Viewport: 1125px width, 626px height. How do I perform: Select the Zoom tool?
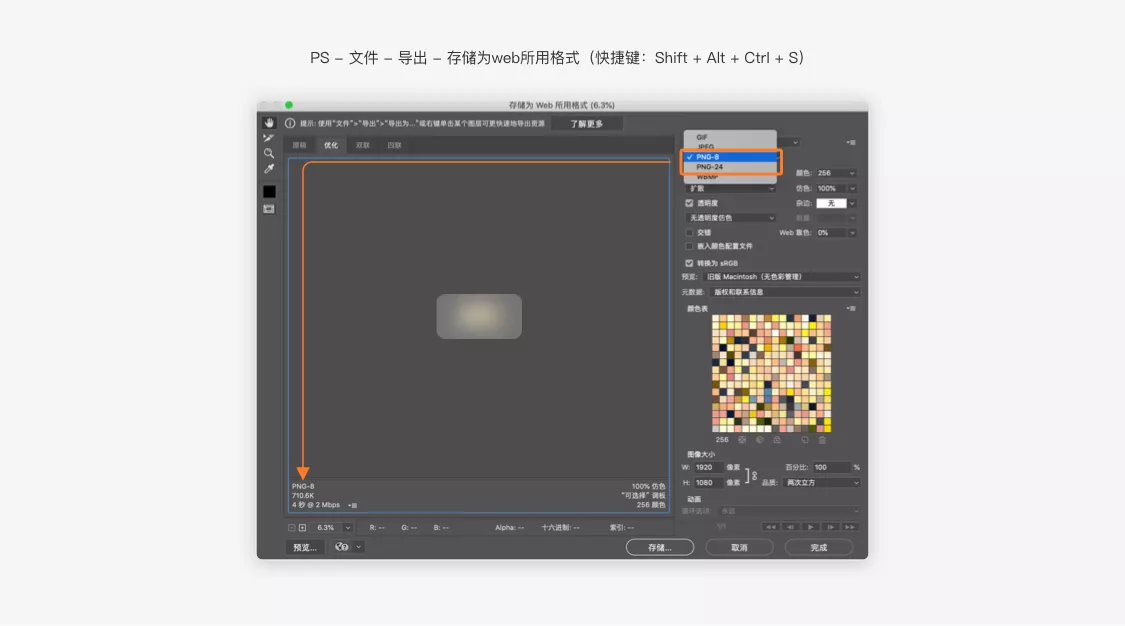(x=268, y=153)
